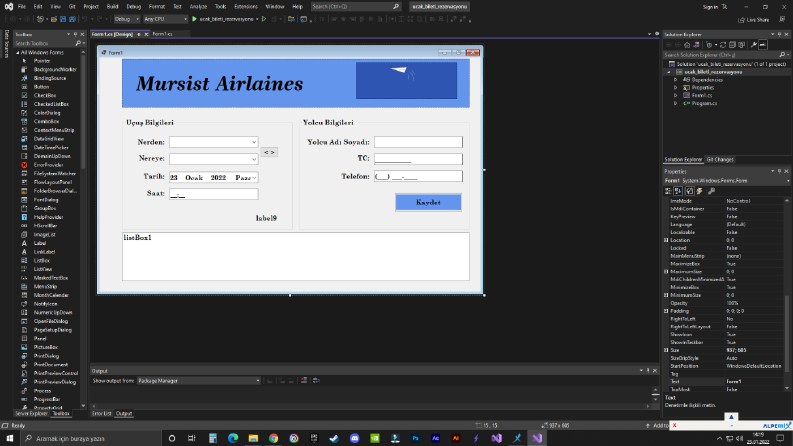Switch to Server Explorer tab
793x446 pixels.
[x=31, y=414]
